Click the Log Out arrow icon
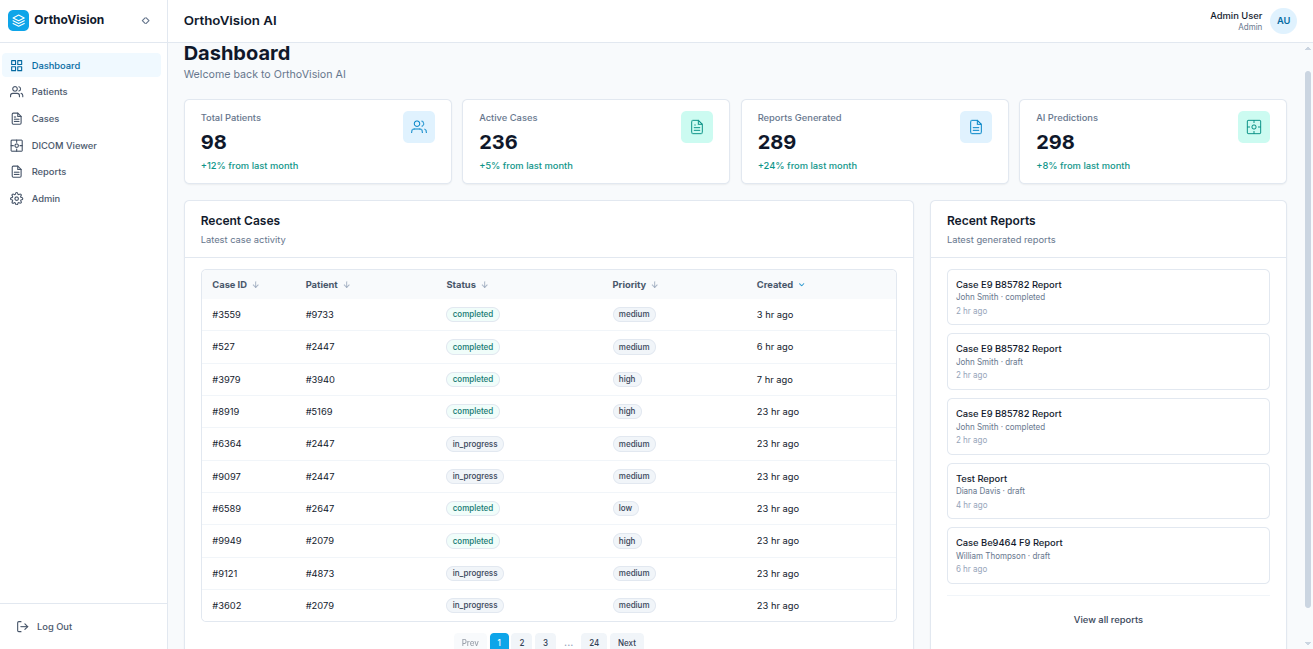This screenshot has width=1313, height=649. (23, 627)
